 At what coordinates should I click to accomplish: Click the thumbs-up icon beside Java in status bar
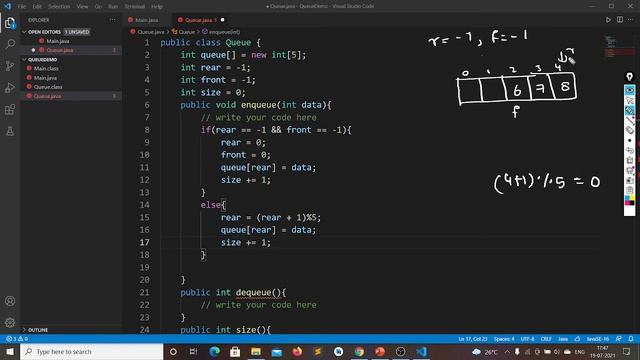[577, 339]
